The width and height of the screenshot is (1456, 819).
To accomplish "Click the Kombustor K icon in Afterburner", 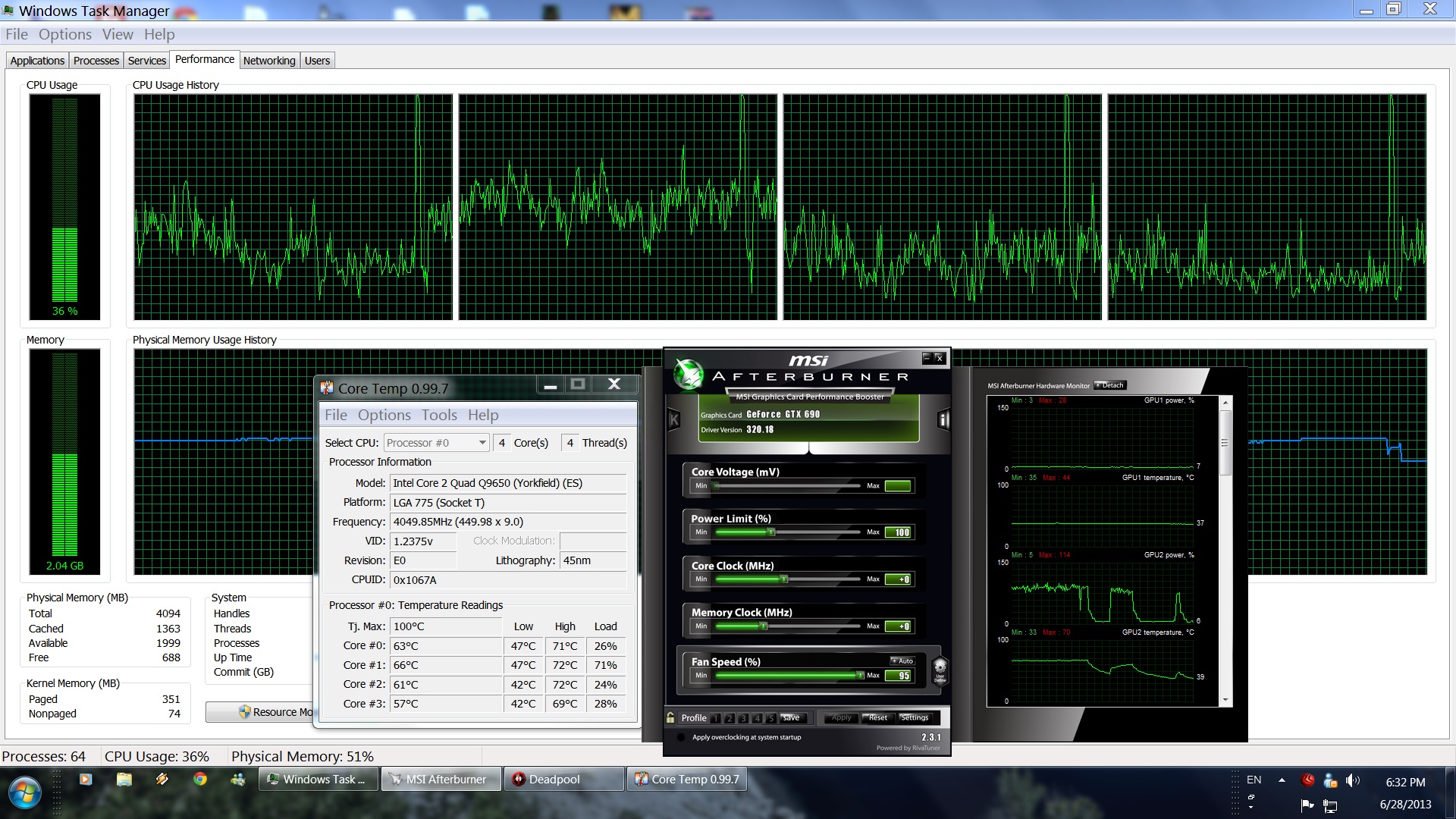I will click(673, 419).
